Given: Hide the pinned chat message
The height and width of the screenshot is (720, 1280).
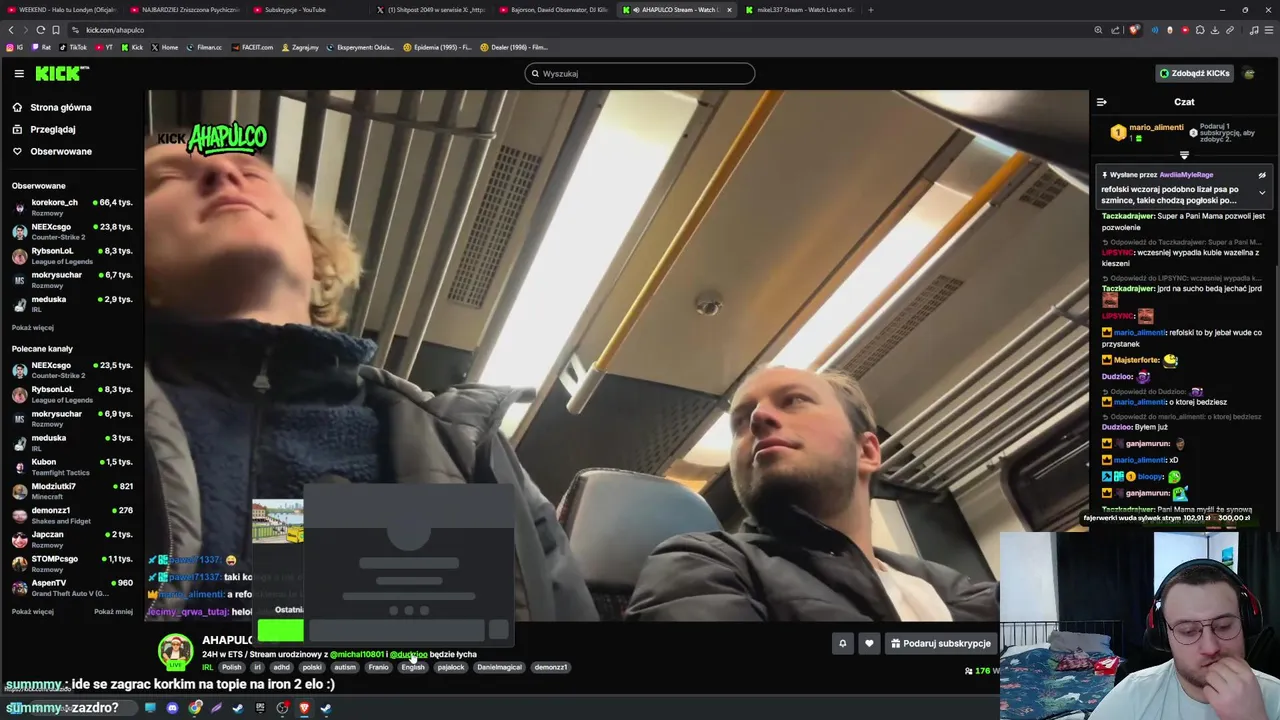Looking at the screenshot, I should 1262,175.
